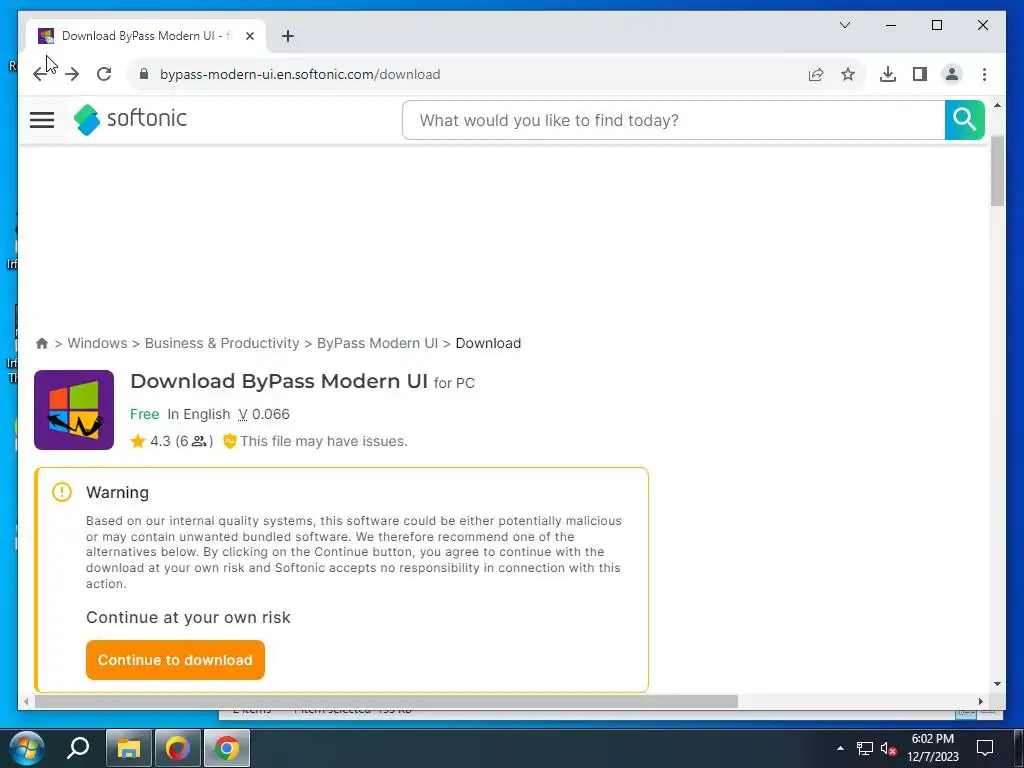
Task: Click 'This file may have issues' text
Action: pos(324,441)
